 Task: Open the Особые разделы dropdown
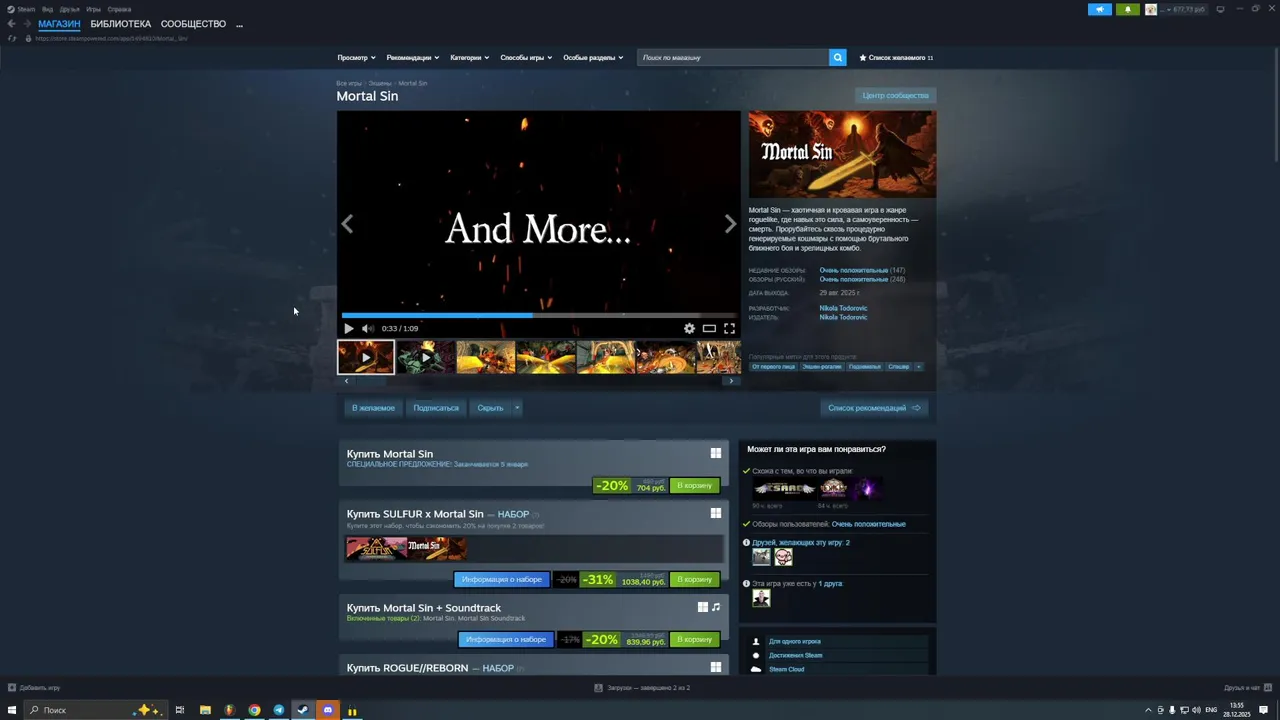coord(593,57)
